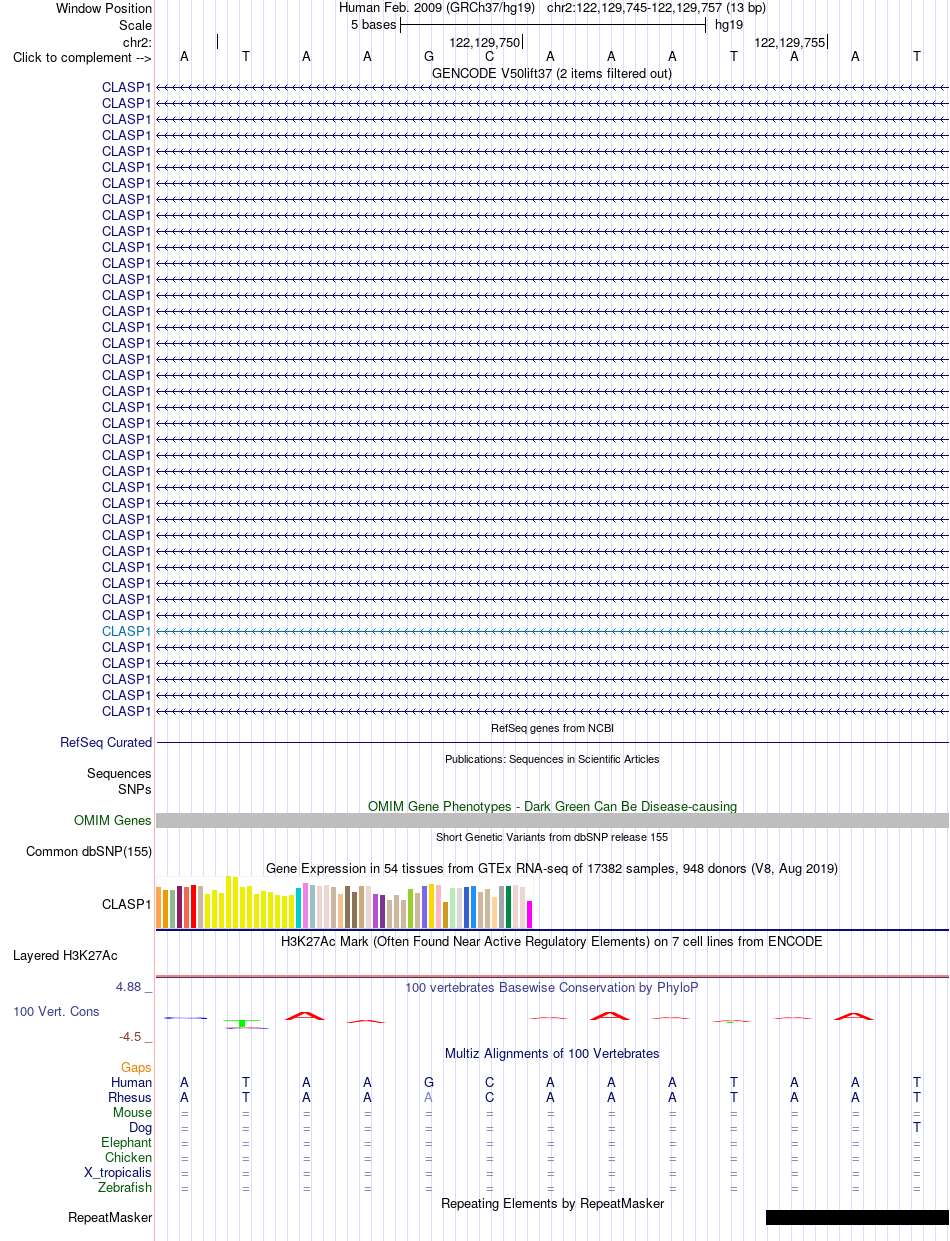This screenshot has width=950, height=1241.
Task: Click the Common dbSNP(155) label
Action: click(89, 852)
